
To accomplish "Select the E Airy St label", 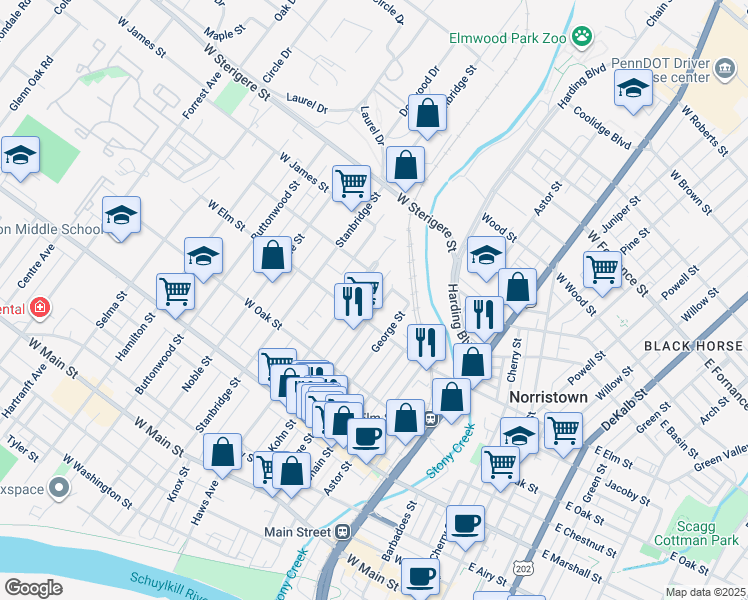I will (487, 574).
